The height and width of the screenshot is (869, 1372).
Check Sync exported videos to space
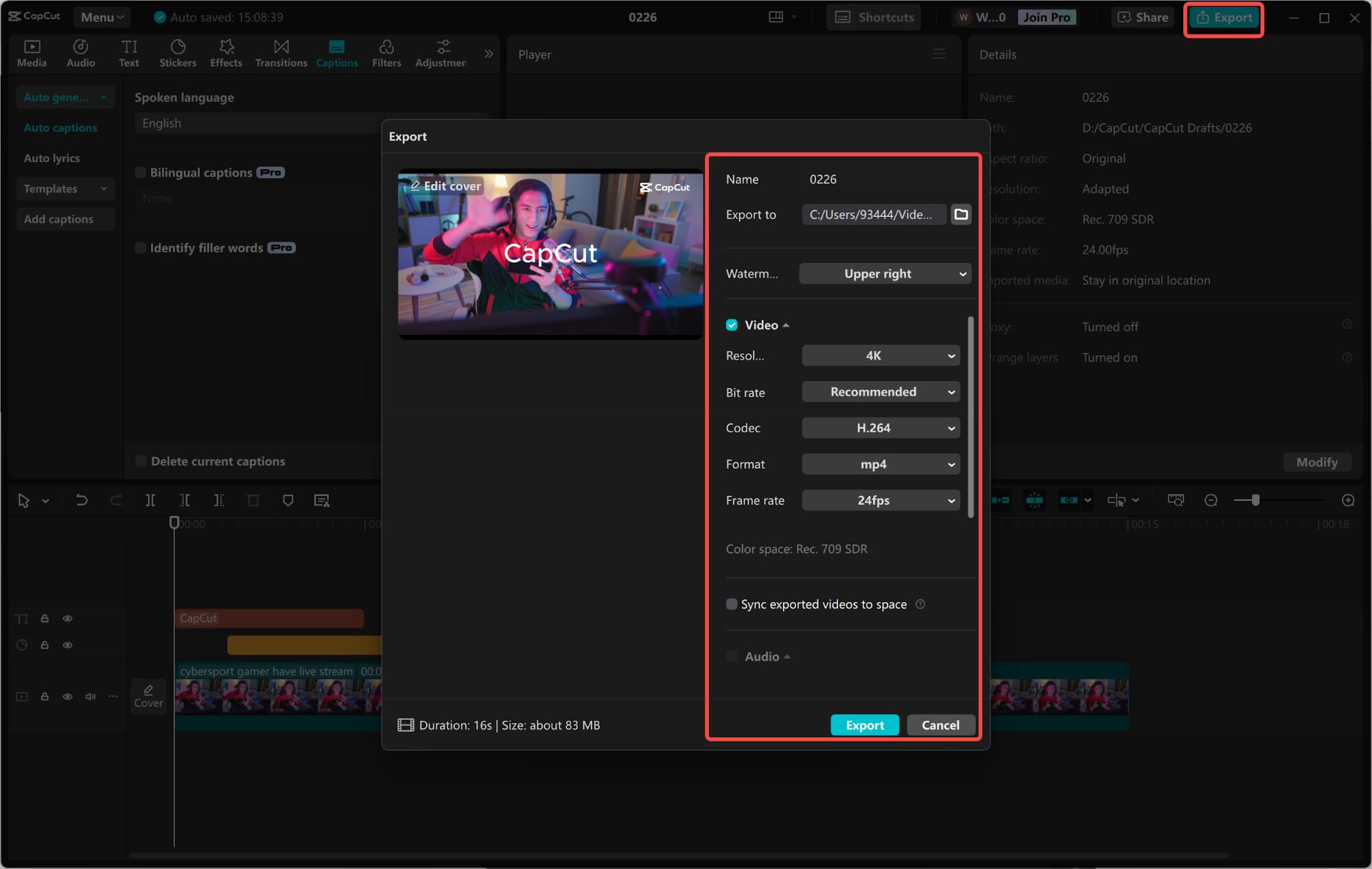[x=732, y=604]
